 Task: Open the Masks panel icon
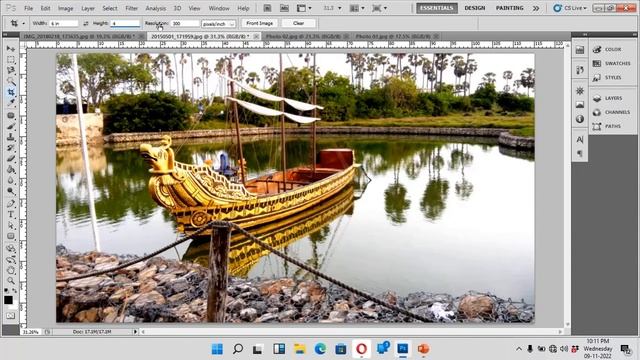580,105
